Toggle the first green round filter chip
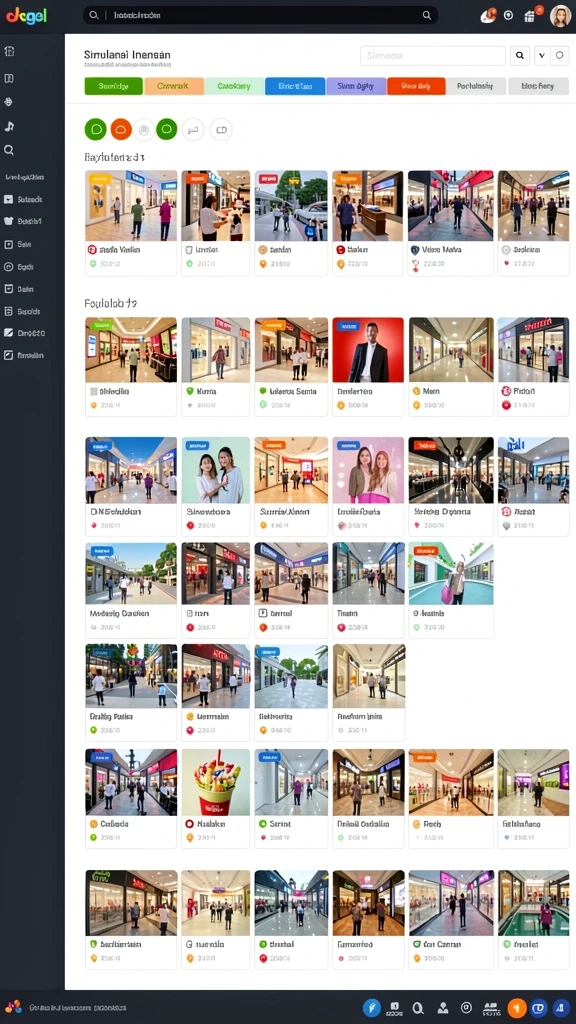This screenshot has height=1024, width=576. 95,129
